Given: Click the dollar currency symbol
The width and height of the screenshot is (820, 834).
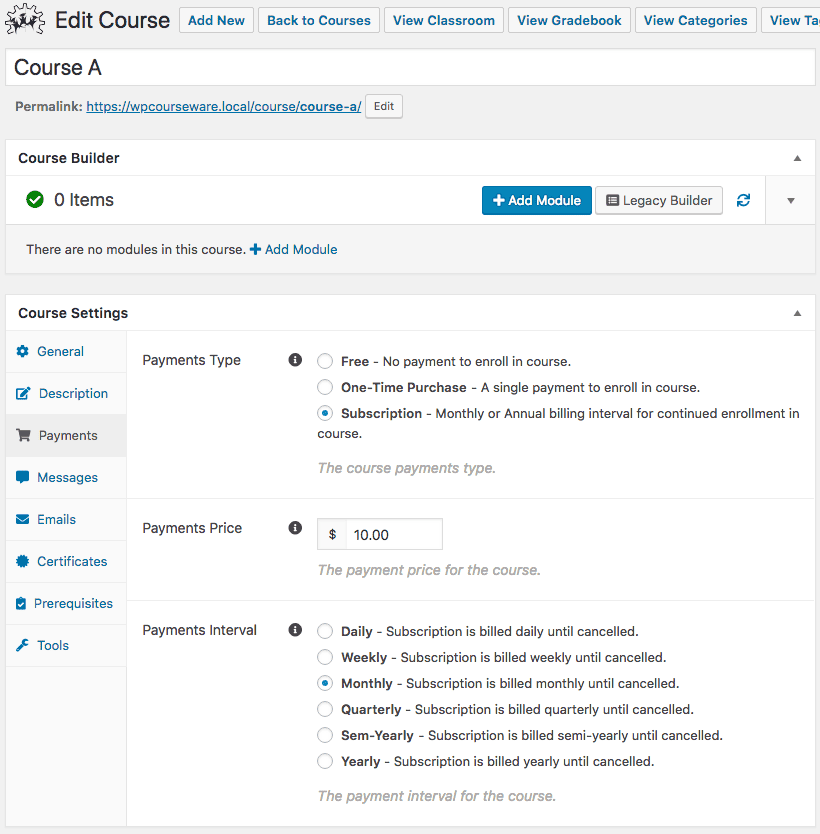Looking at the screenshot, I should pyautogui.click(x=332, y=534).
